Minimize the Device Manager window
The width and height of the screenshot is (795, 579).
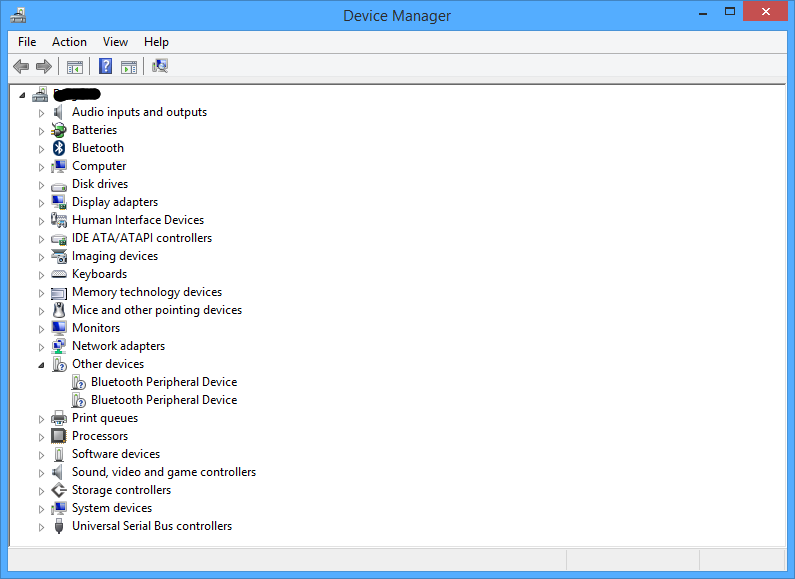[703, 12]
